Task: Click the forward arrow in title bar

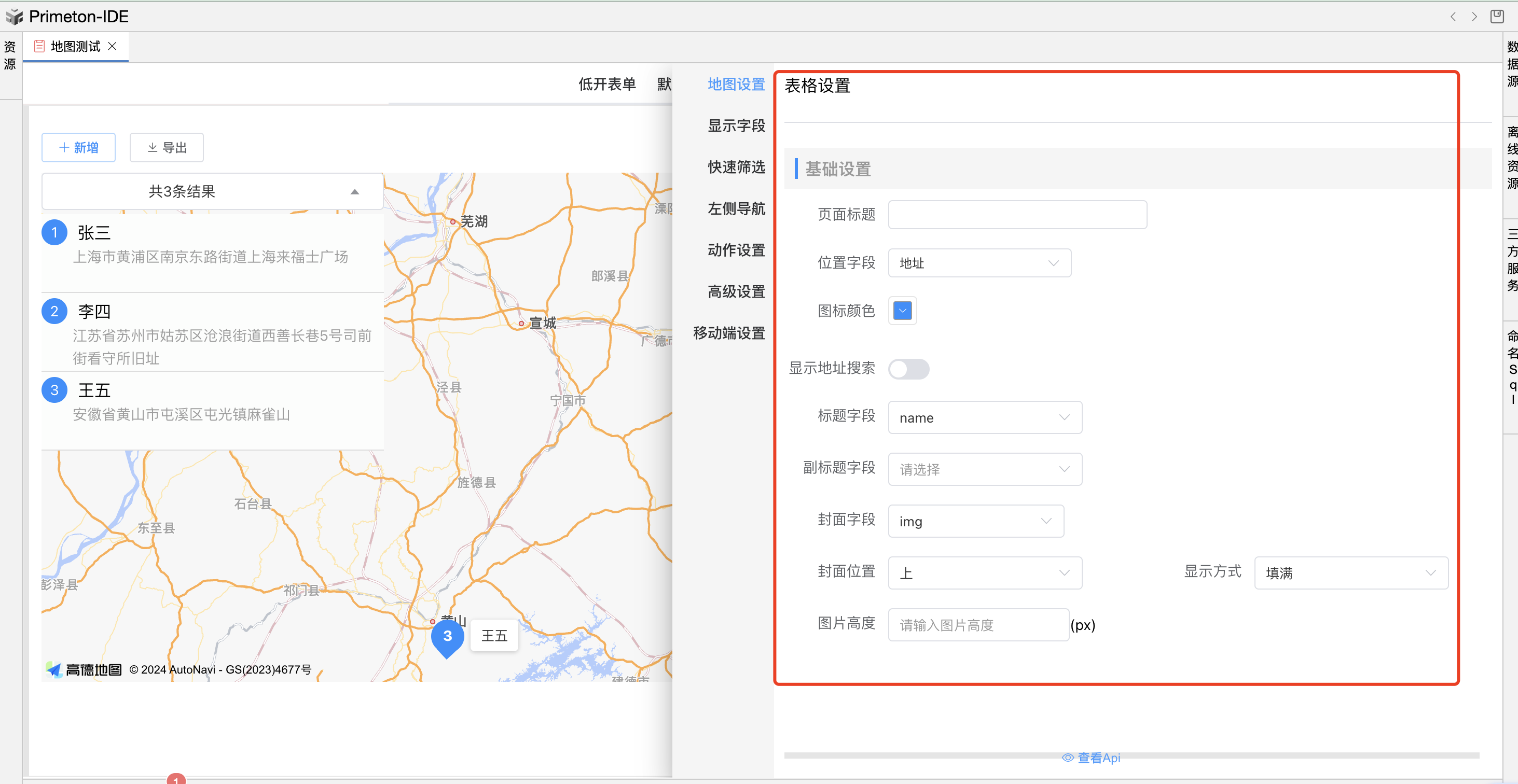Action: [1474, 17]
